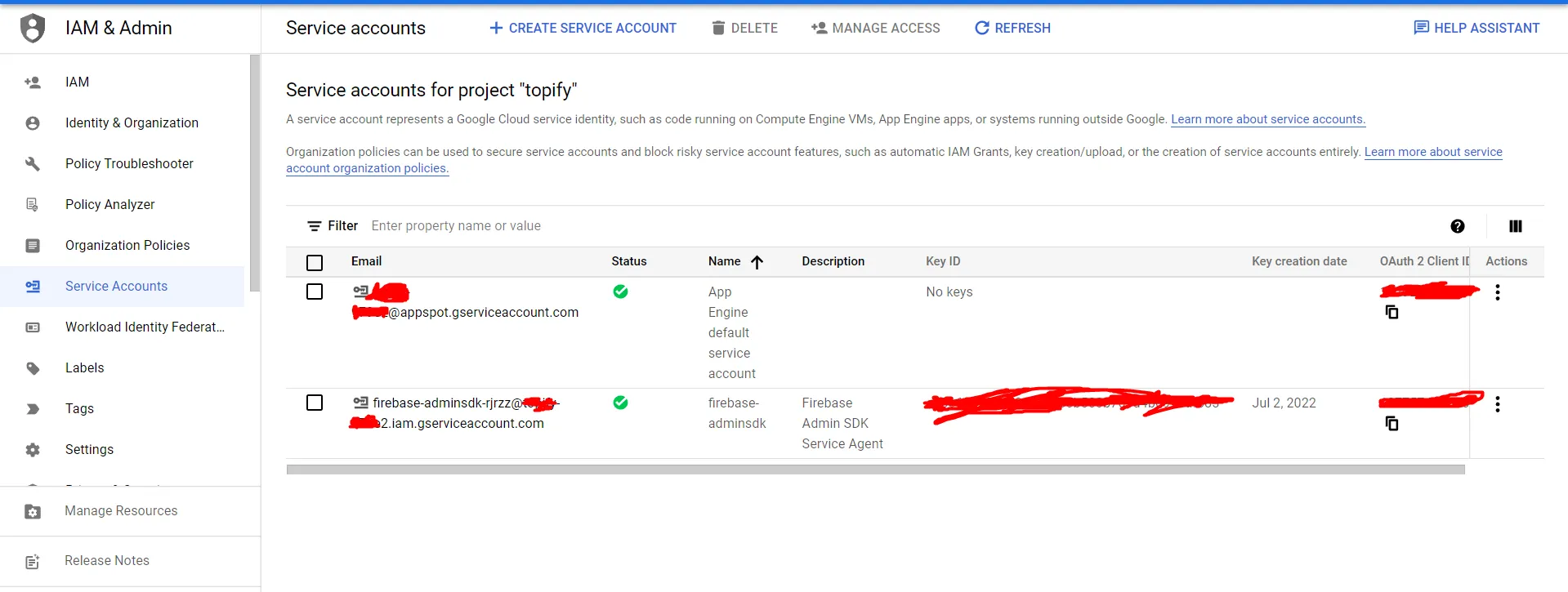The height and width of the screenshot is (592, 1568).
Task: Open actions menu for App Engine default account
Action: coord(1498,292)
